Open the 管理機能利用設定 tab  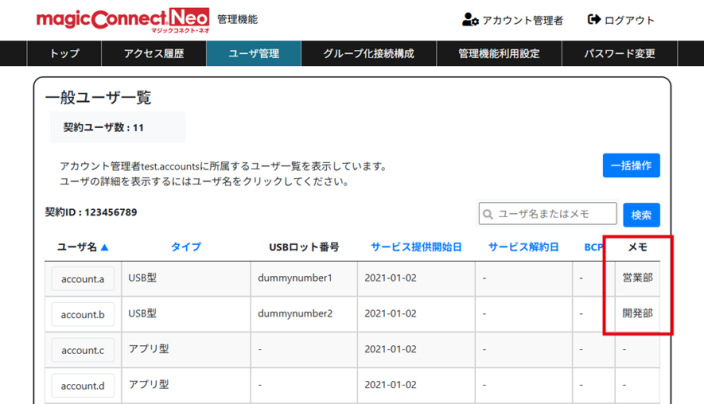click(499, 53)
